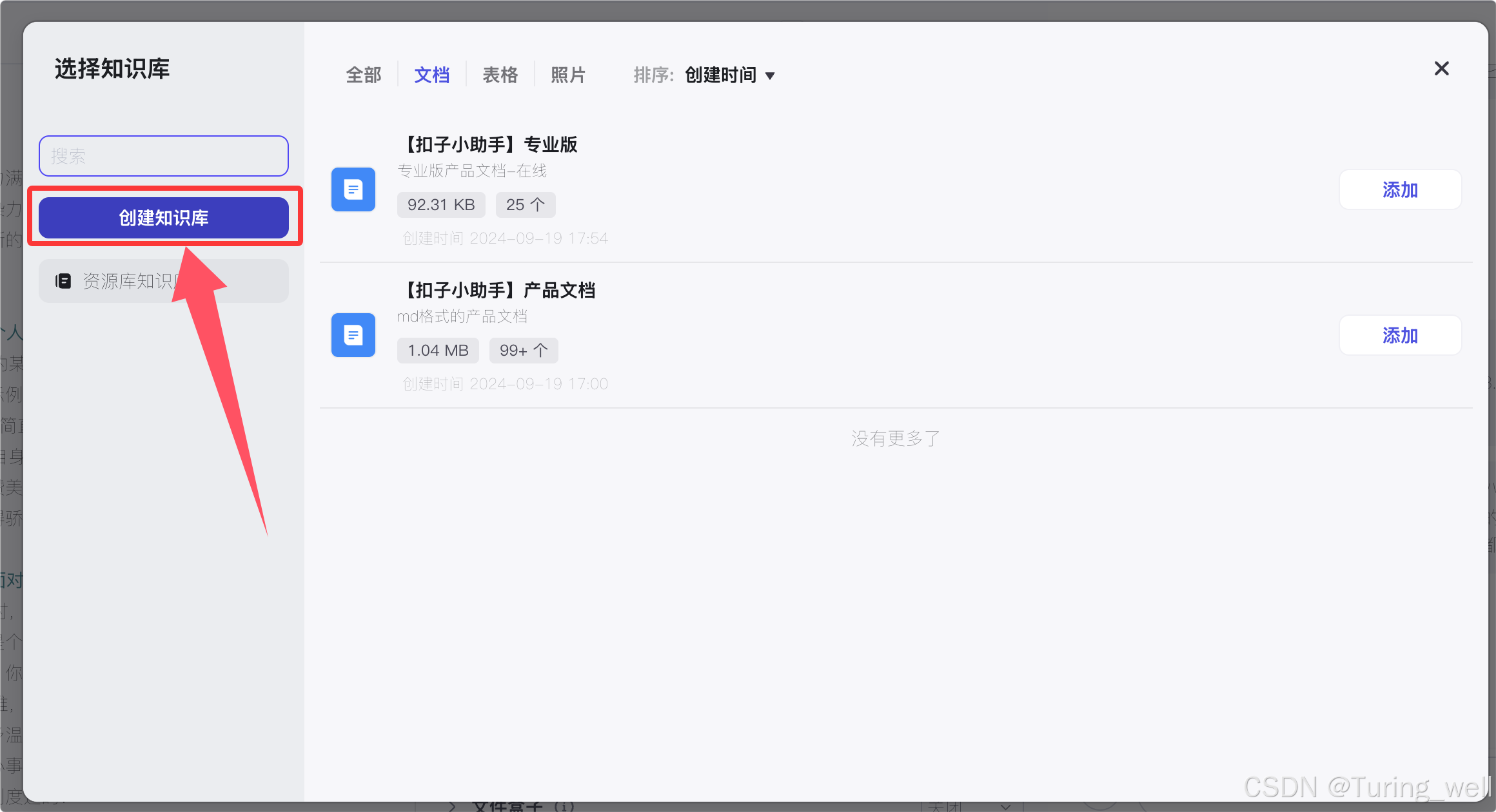Click the 25 个 count tag

(x=526, y=205)
